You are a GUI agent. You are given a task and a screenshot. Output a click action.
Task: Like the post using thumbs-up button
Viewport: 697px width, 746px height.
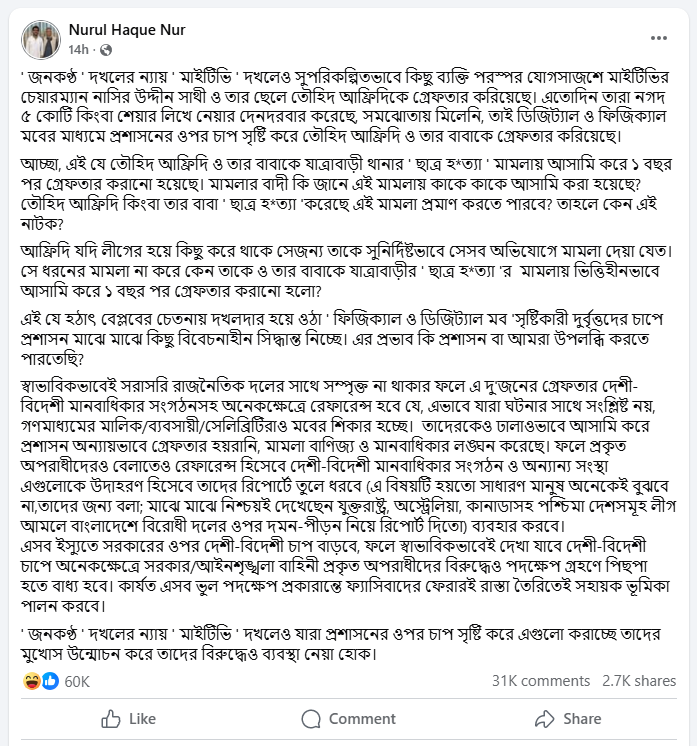click(128, 718)
